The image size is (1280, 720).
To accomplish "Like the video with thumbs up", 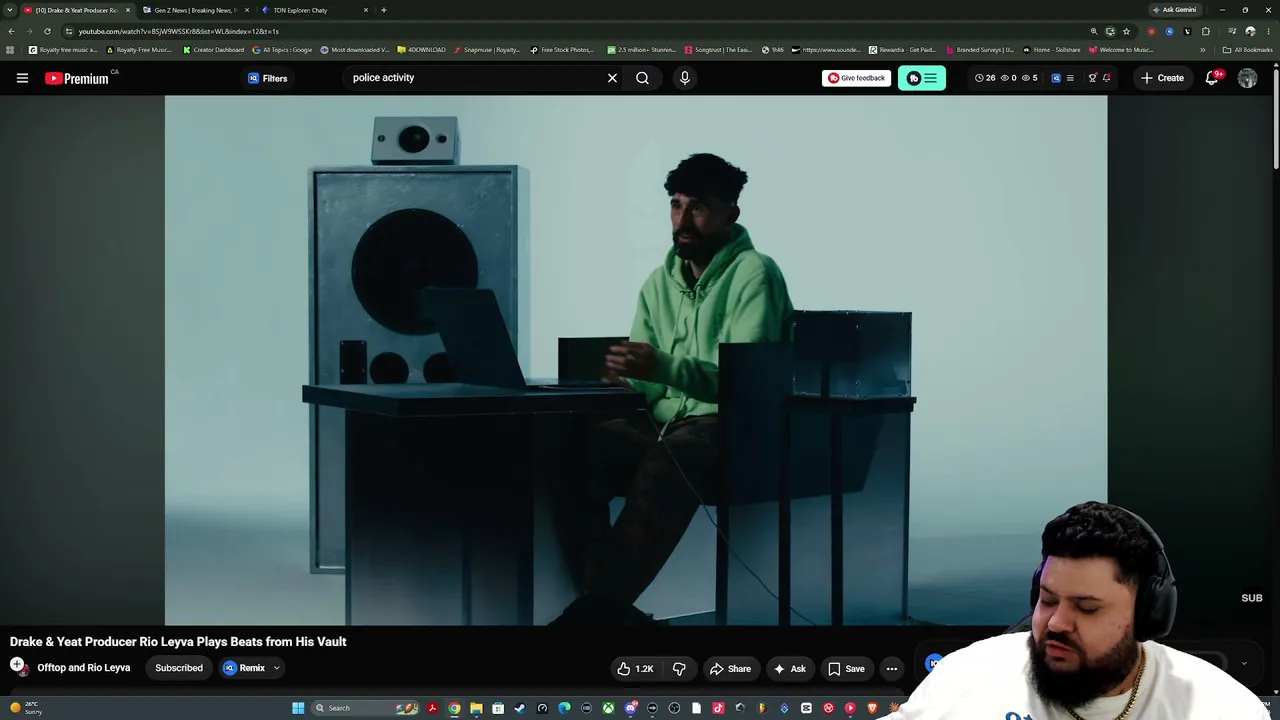I will tap(635, 669).
